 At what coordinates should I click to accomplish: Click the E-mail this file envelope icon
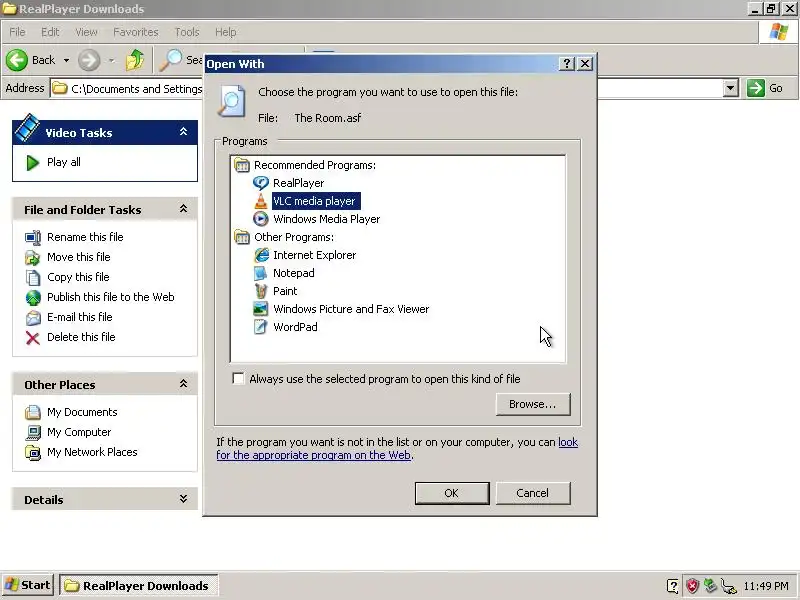coord(33,317)
